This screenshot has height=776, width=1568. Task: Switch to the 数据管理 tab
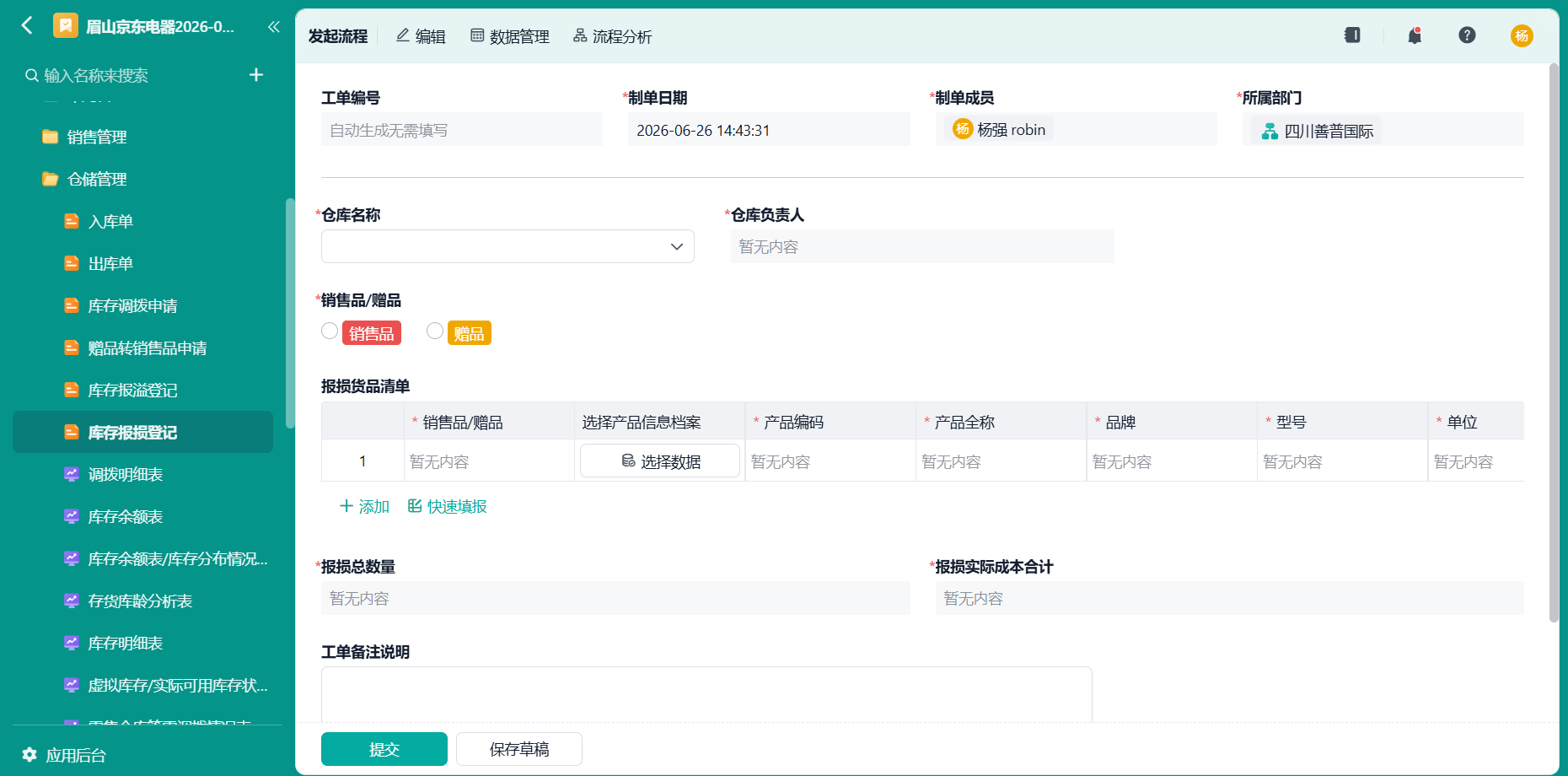click(510, 36)
